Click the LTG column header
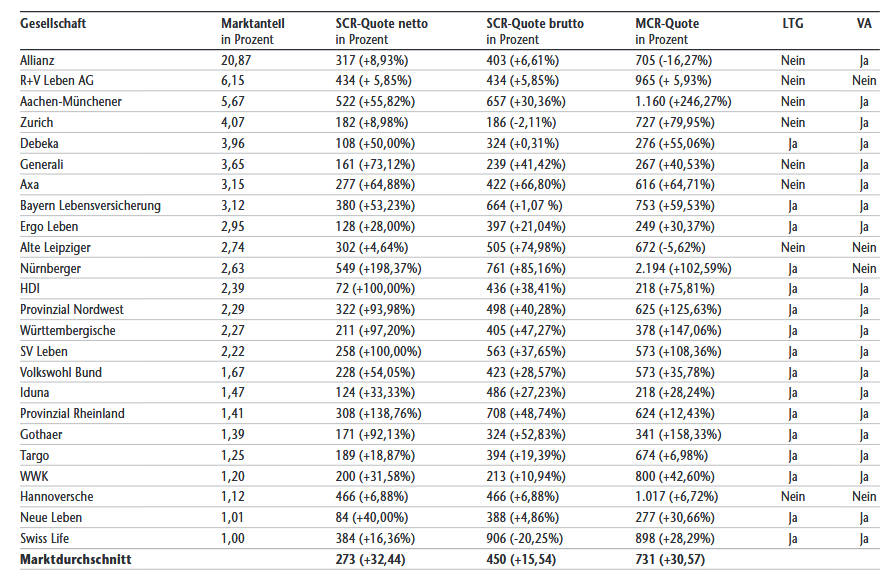Screen dimensions: 896x583 793,23
